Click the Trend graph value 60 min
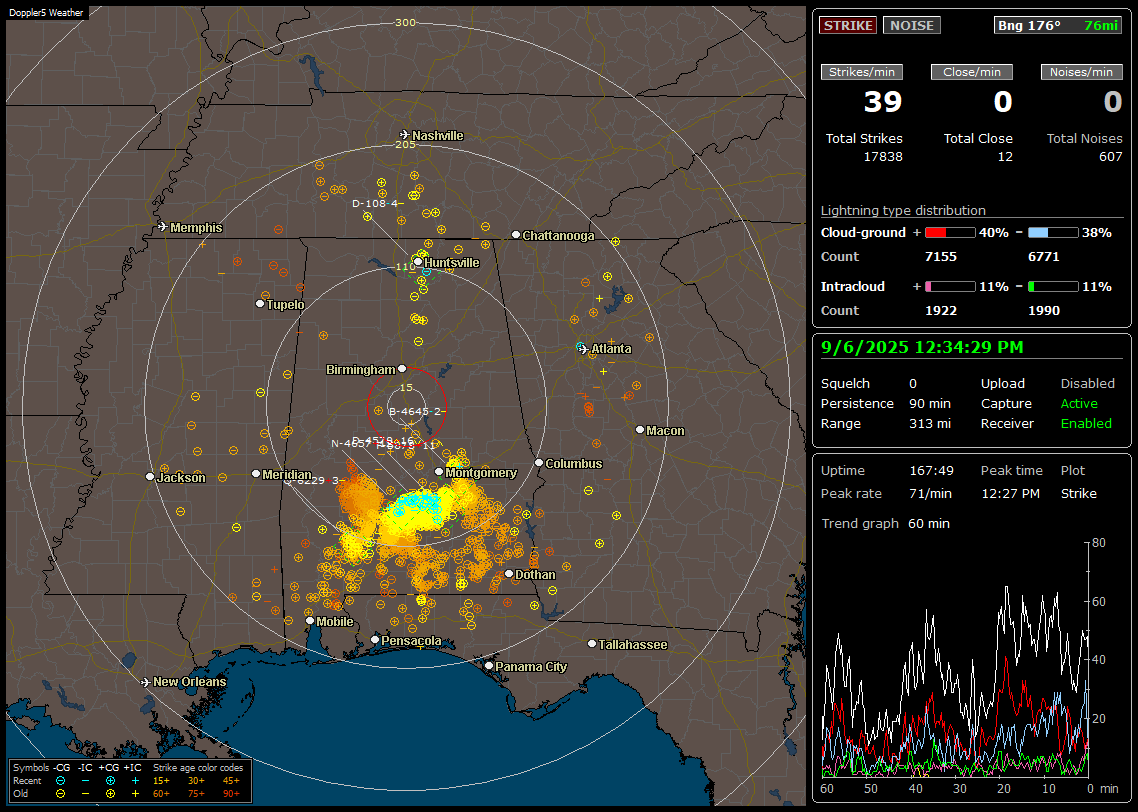Image resolution: width=1138 pixels, height=812 pixels. (928, 523)
